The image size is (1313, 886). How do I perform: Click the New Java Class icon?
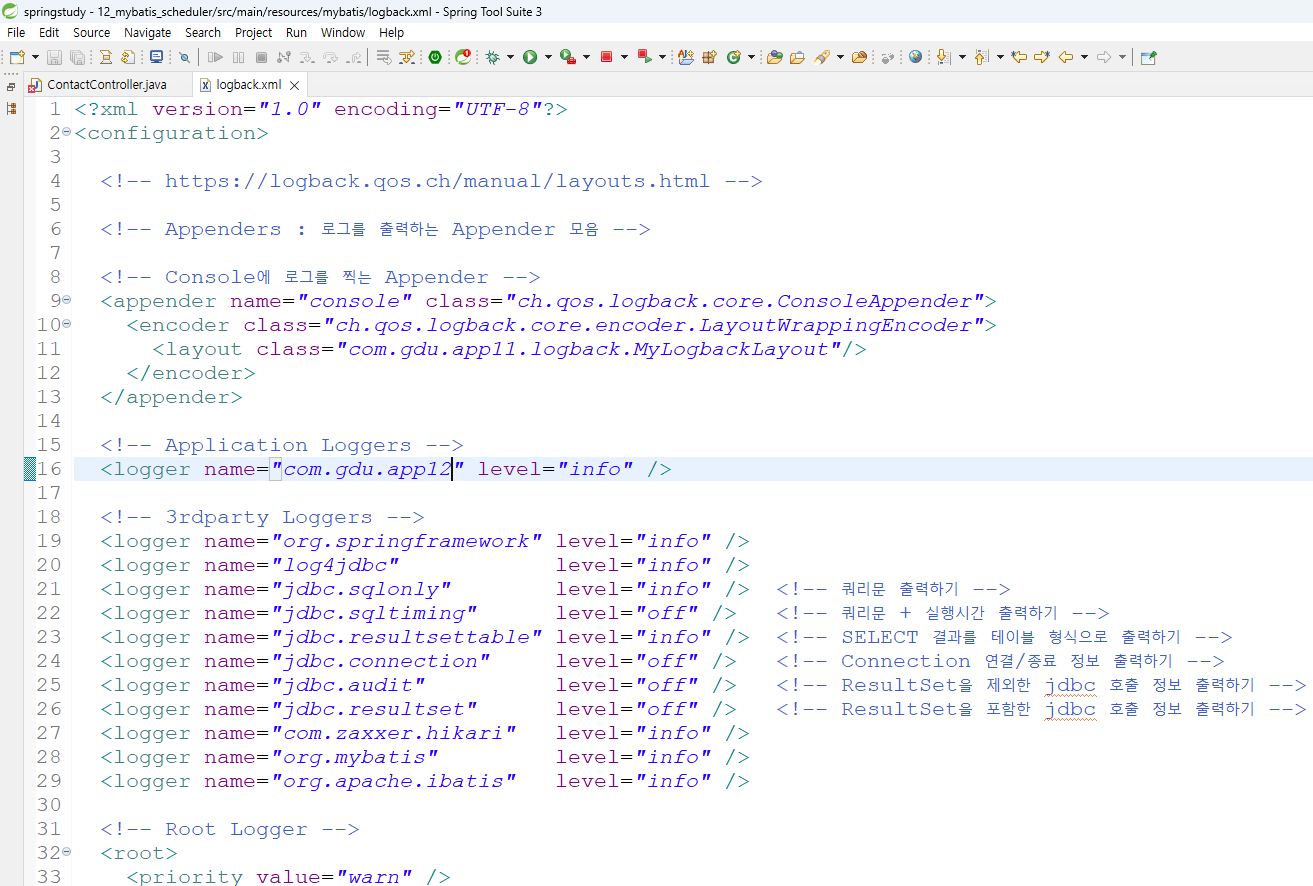point(734,57)
